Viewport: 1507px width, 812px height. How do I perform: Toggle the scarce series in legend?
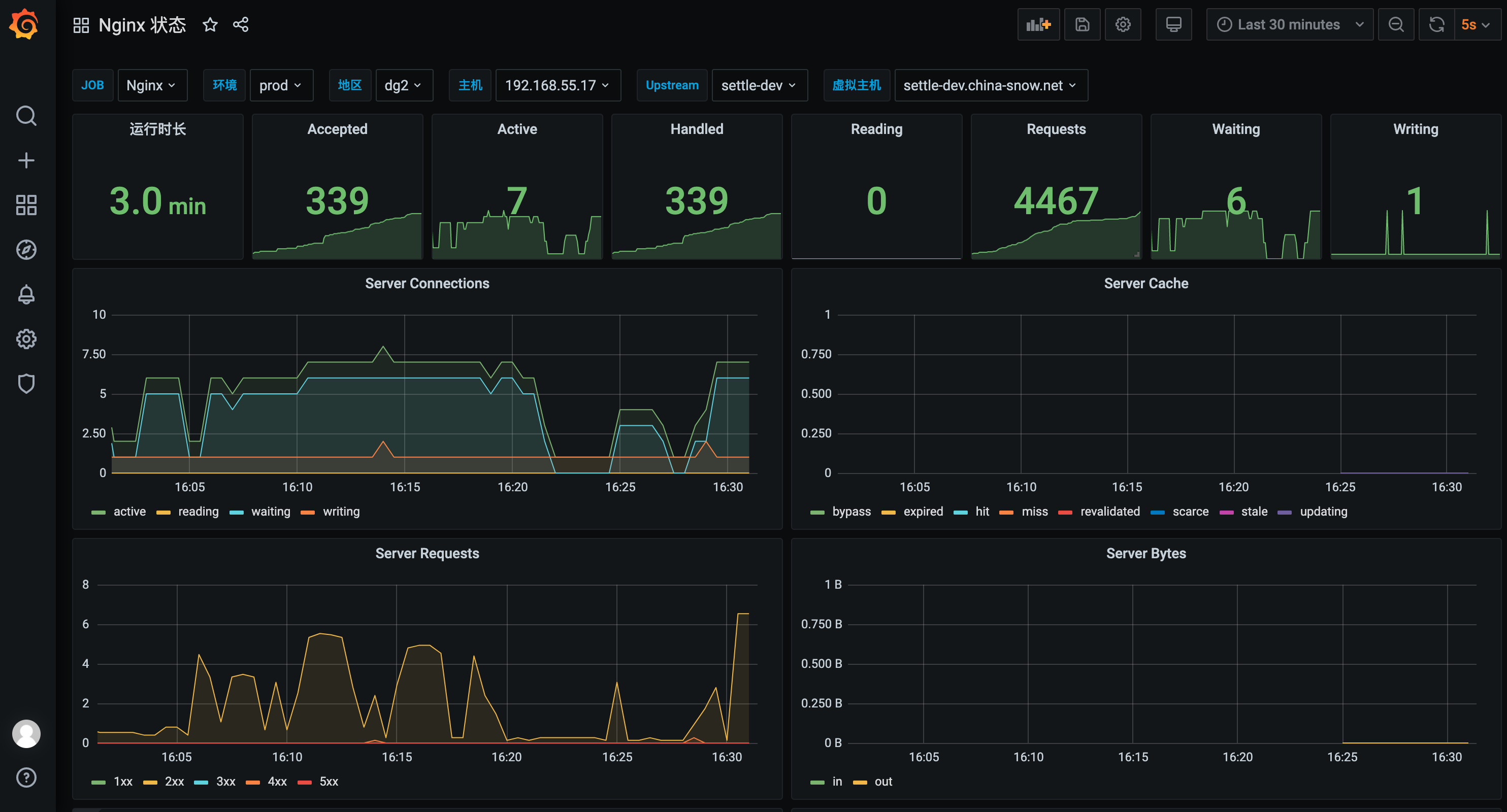[x=1191, y=512]
